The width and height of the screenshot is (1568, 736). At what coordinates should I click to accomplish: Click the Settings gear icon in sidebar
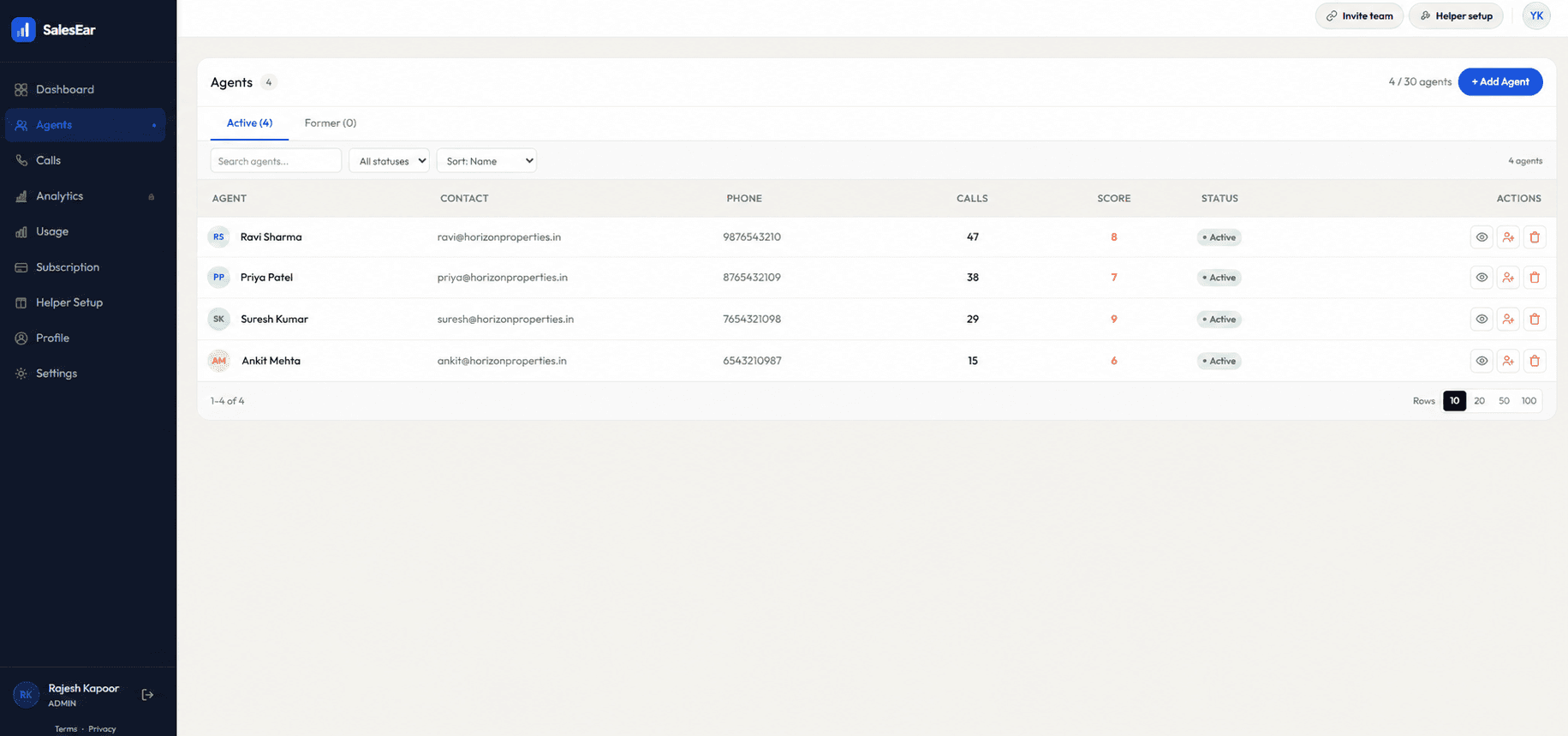point(21,374)
